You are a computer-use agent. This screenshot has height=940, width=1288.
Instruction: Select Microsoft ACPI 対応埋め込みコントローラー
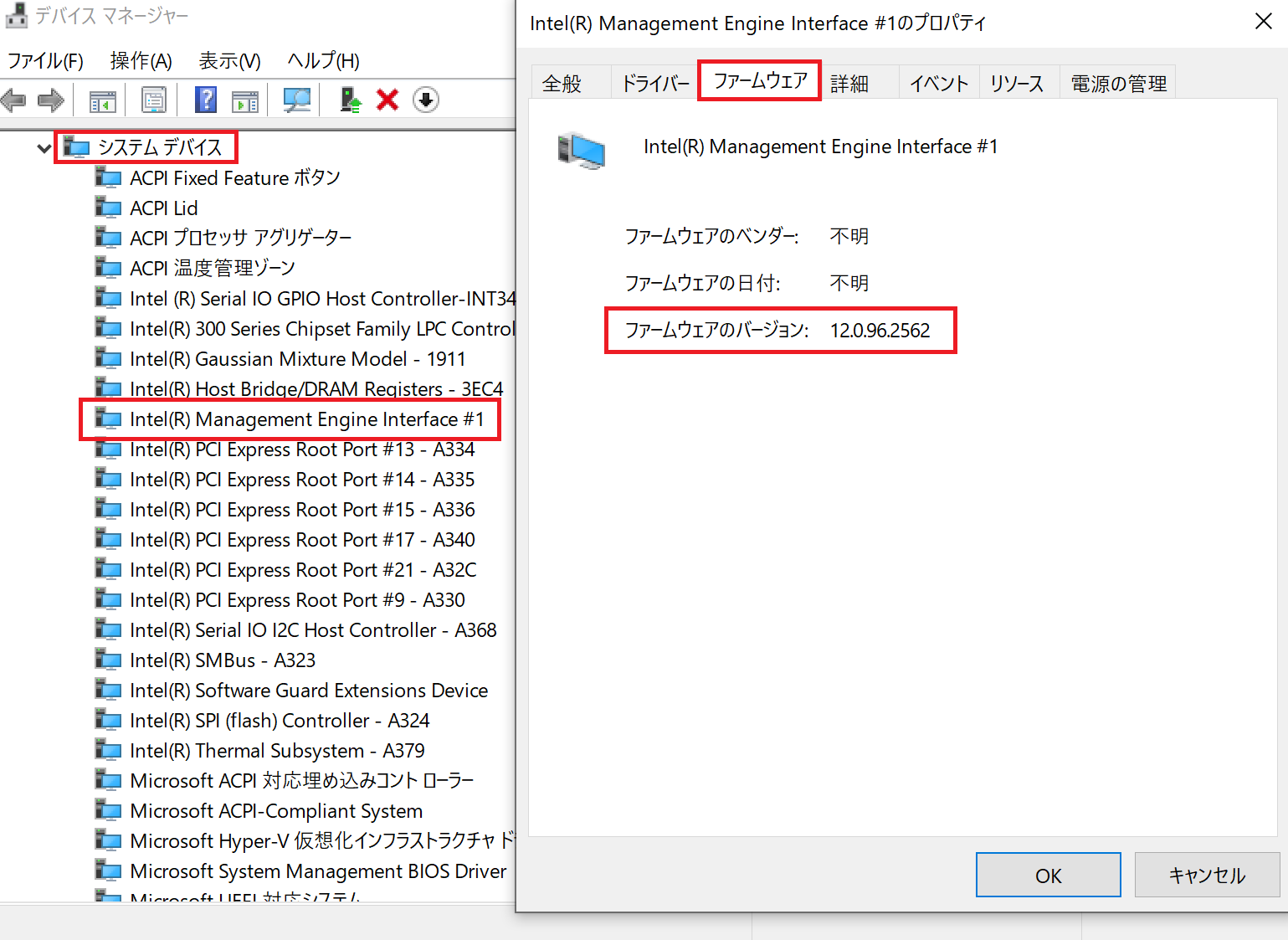click(x=302, y=780)
